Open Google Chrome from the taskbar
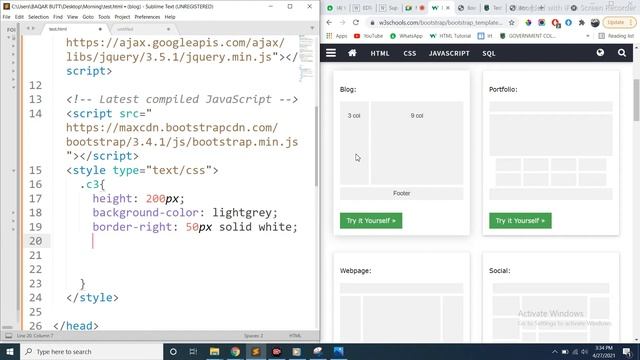Screen dimensions: 640x360 (x=235, y=351)
